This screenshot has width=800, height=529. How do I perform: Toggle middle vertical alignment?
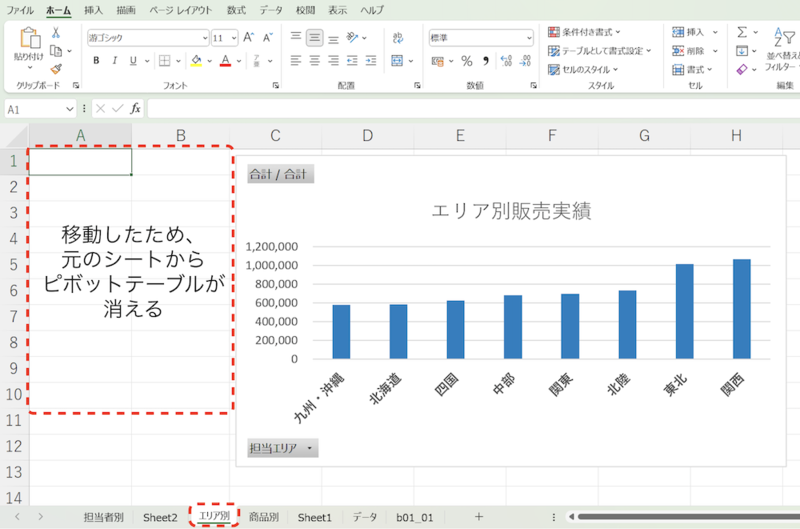point(314,37)
